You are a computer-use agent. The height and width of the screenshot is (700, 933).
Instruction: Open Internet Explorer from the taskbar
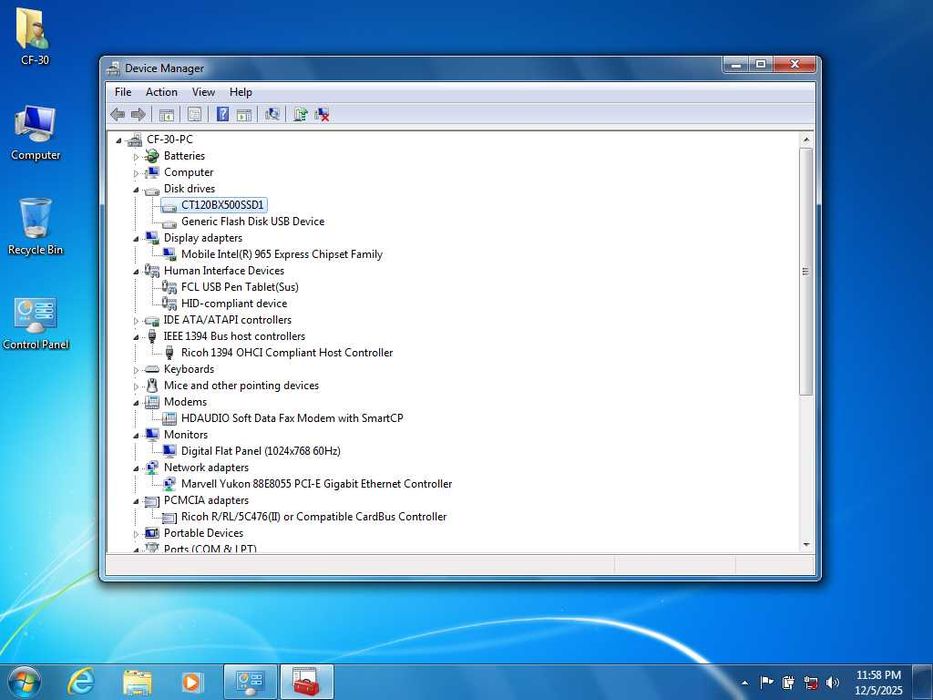pyautogui.click(x=80, y=682)
